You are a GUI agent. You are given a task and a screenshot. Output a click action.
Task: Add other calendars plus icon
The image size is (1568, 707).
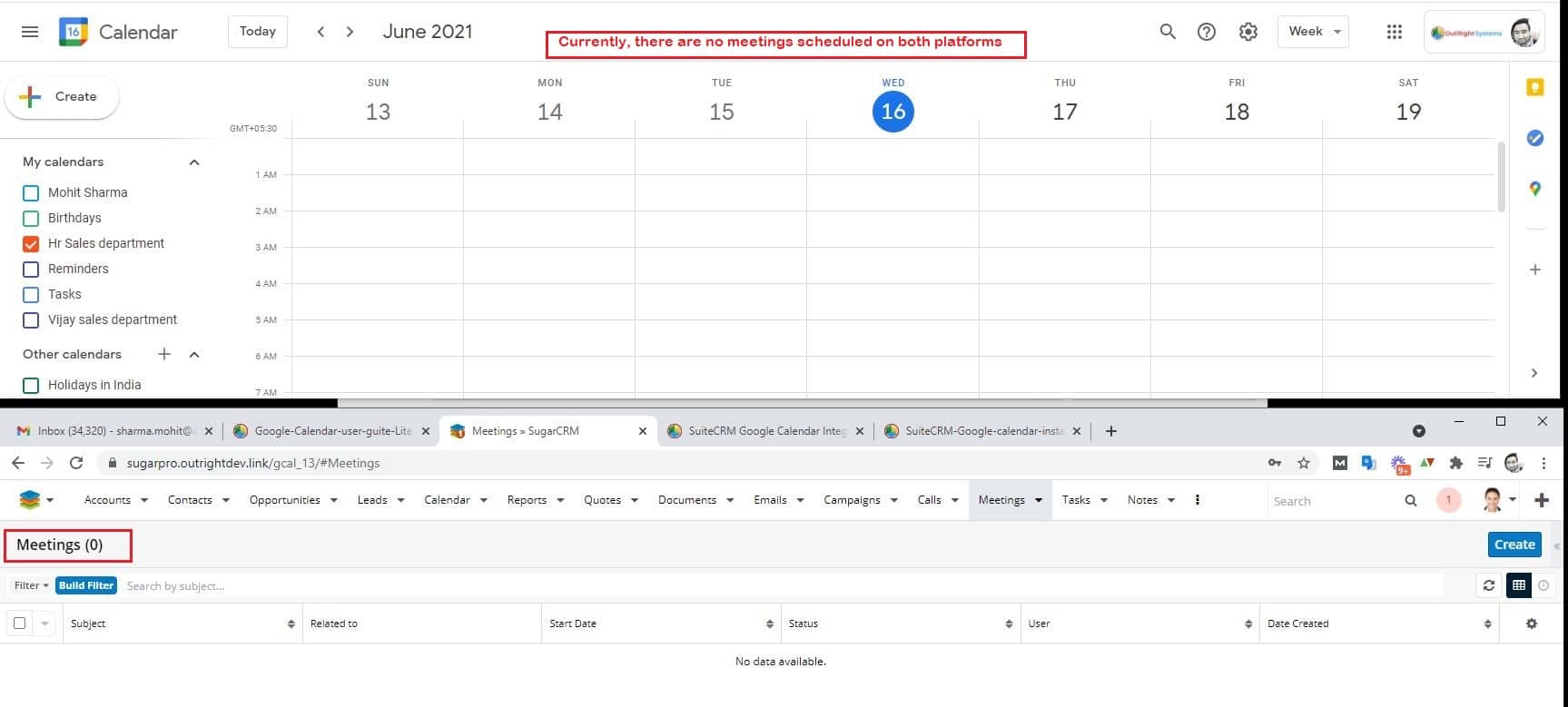164,354
